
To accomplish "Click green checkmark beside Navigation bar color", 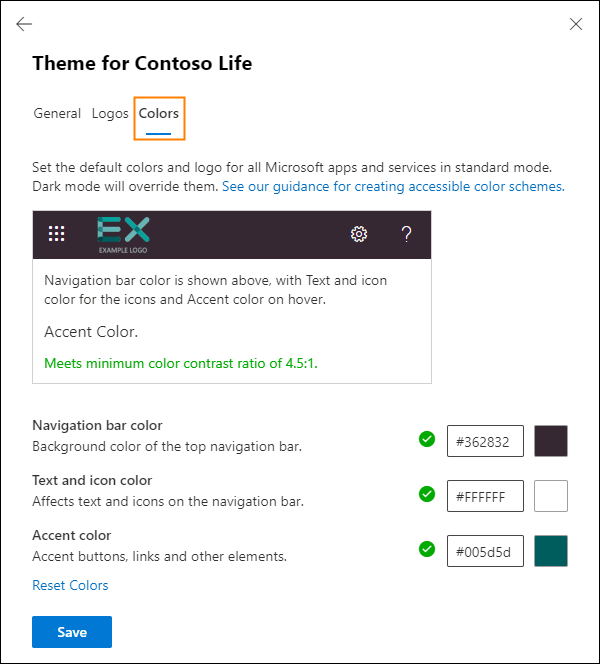I will tap(427, 439).
